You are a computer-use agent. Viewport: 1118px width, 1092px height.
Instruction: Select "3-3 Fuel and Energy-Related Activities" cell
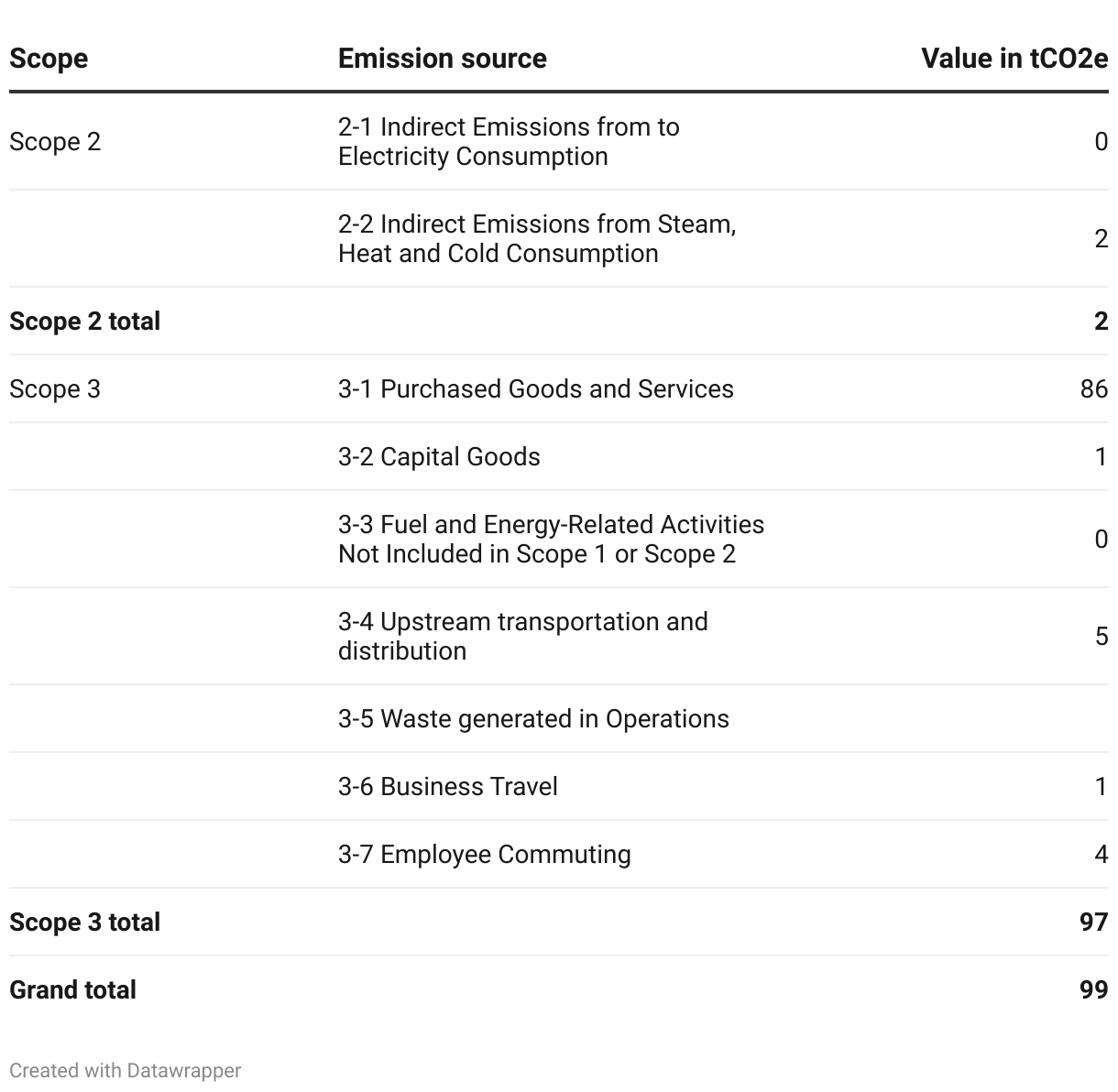[x=551, y=540]
